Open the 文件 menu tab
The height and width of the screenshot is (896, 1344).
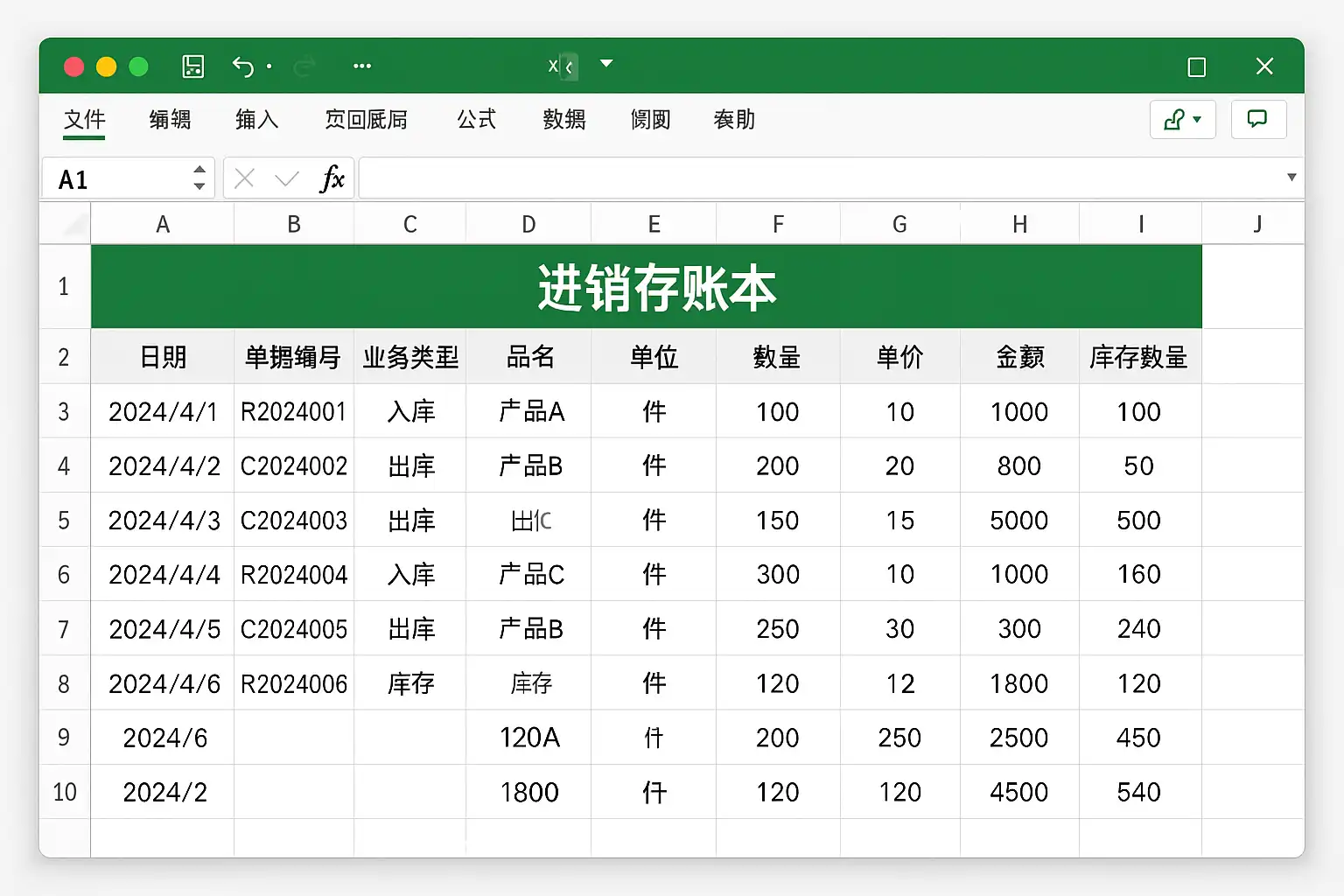pyautogui.click(x=84, y=119)
